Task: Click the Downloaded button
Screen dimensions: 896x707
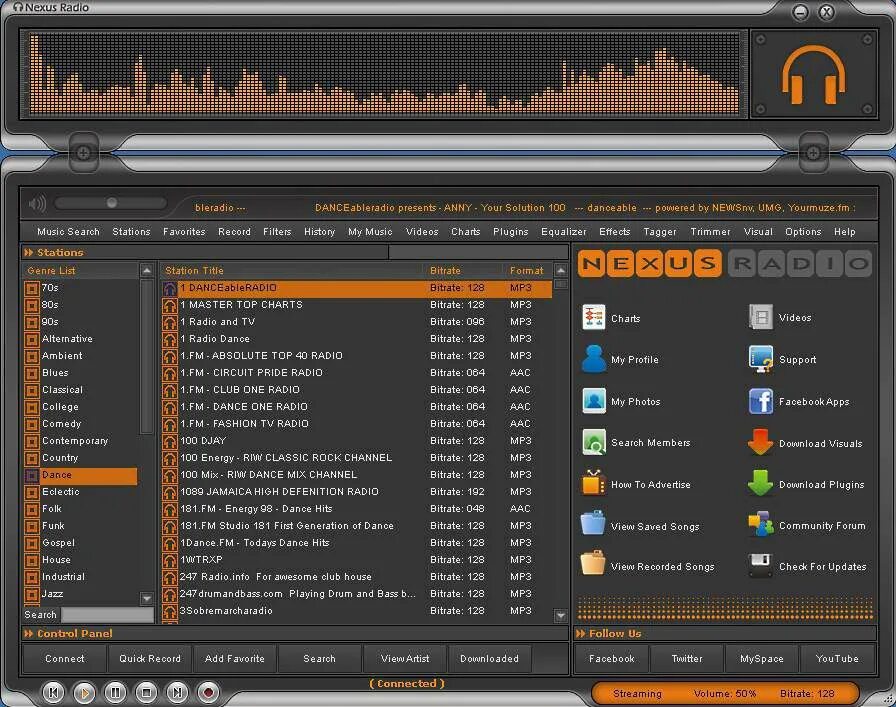Action: click(x=490, y=658)
